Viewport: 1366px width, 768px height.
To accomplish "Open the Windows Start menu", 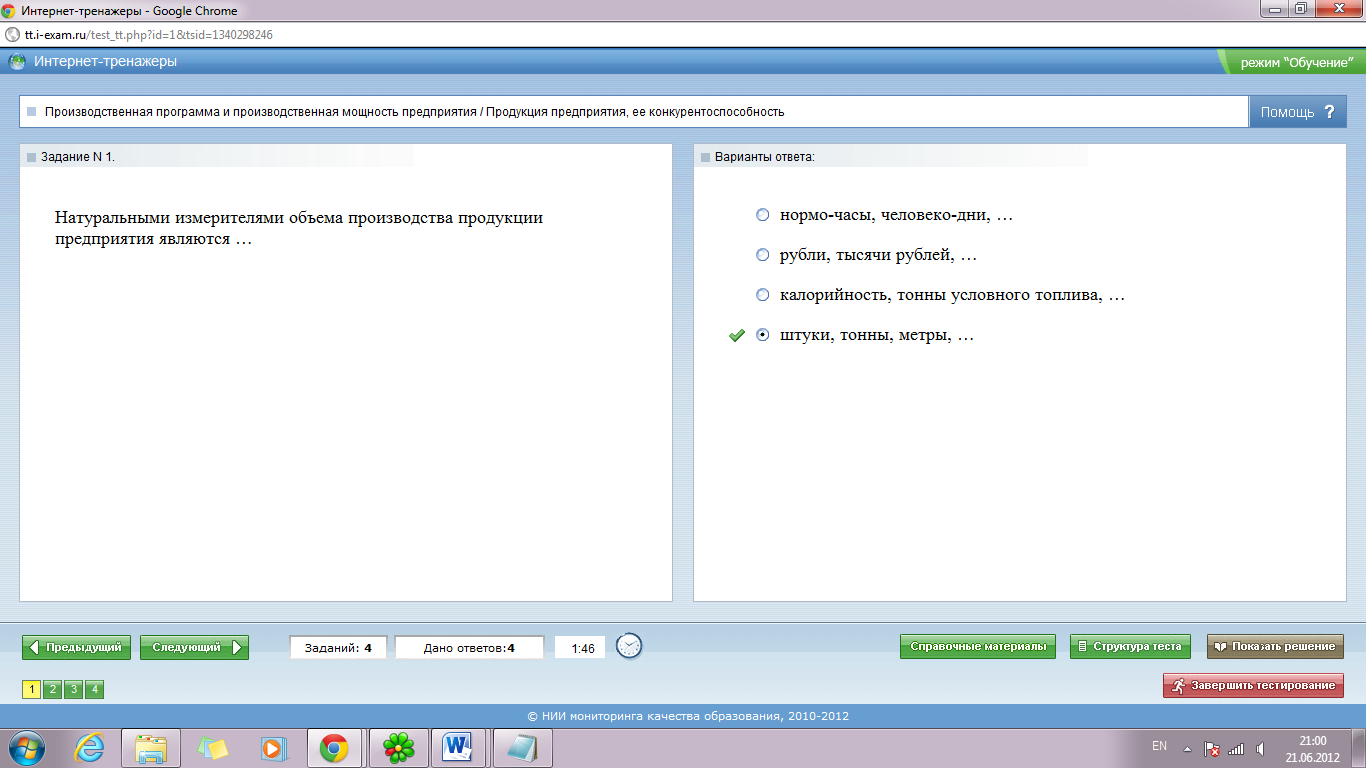I will click(x=27, y=747).
